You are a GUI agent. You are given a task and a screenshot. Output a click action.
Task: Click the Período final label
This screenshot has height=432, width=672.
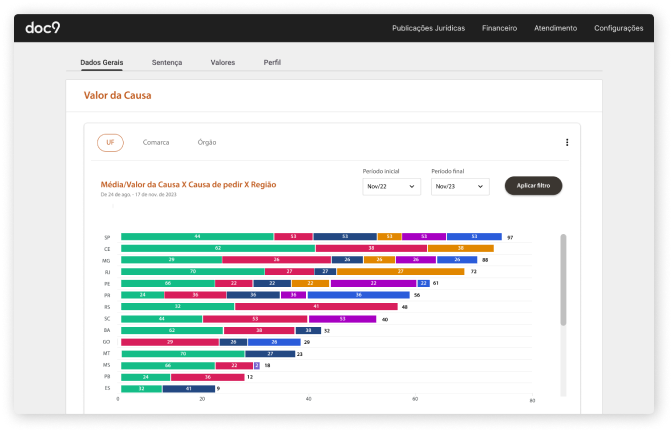447,171
